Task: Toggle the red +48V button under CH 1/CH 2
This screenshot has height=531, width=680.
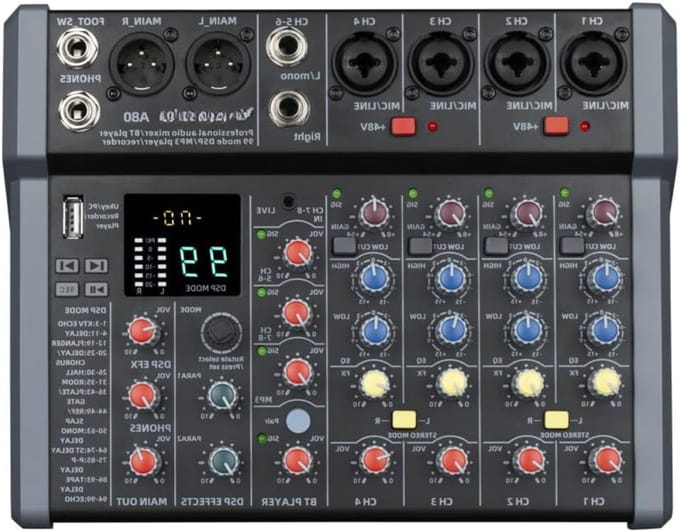Action: (556, 126)
